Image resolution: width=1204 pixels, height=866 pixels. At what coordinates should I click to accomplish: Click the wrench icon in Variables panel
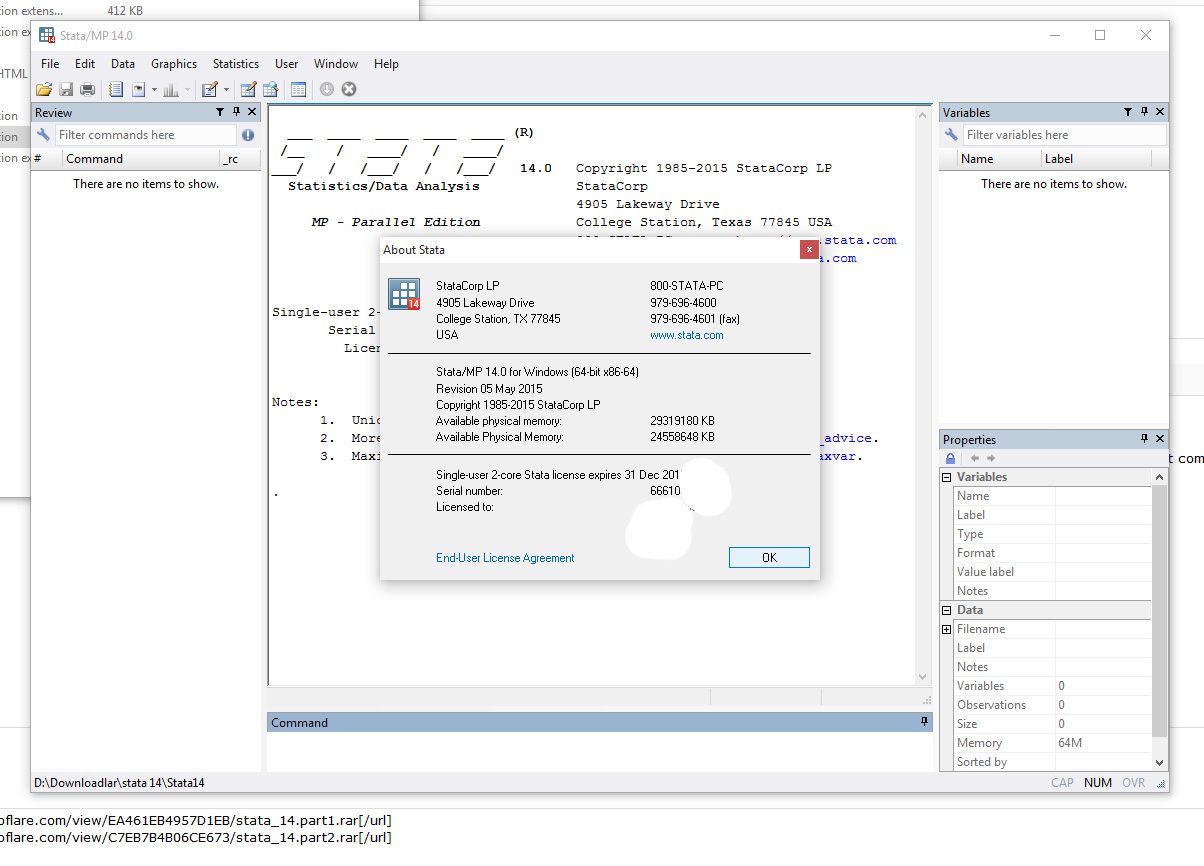point(952,135)
